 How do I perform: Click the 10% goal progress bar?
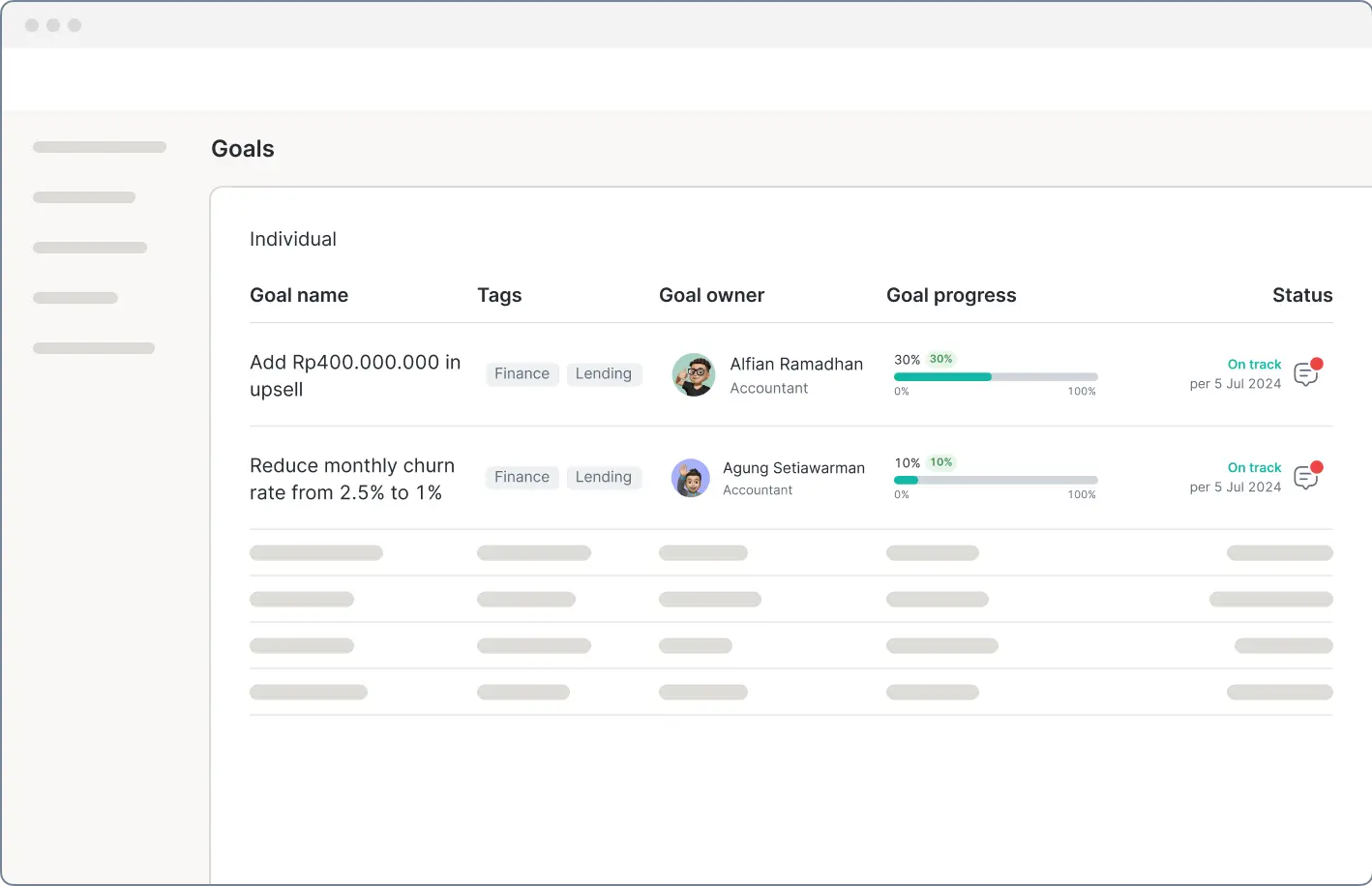click(x=995, y=480)
